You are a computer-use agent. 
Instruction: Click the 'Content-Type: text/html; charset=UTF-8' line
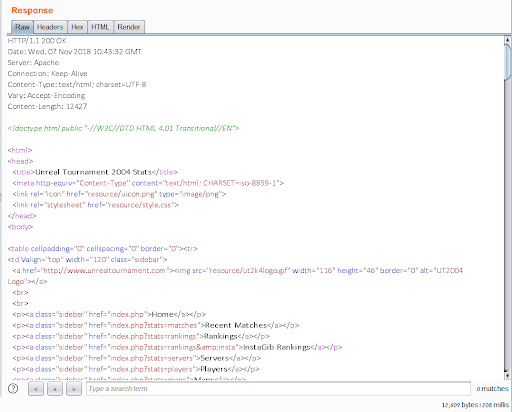coord(77,85)
